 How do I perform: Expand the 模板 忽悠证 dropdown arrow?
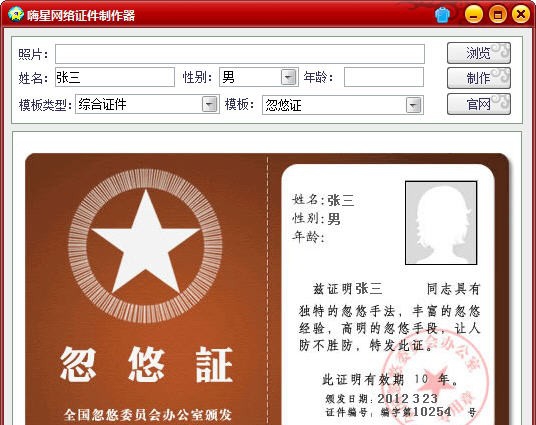(414, 105)
